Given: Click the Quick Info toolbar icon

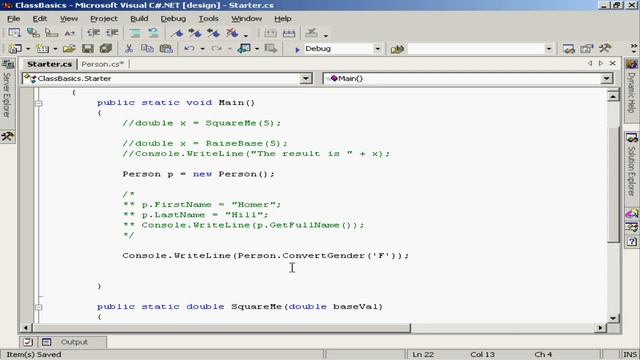Looking at the screenshot, I should pos(51,33).
